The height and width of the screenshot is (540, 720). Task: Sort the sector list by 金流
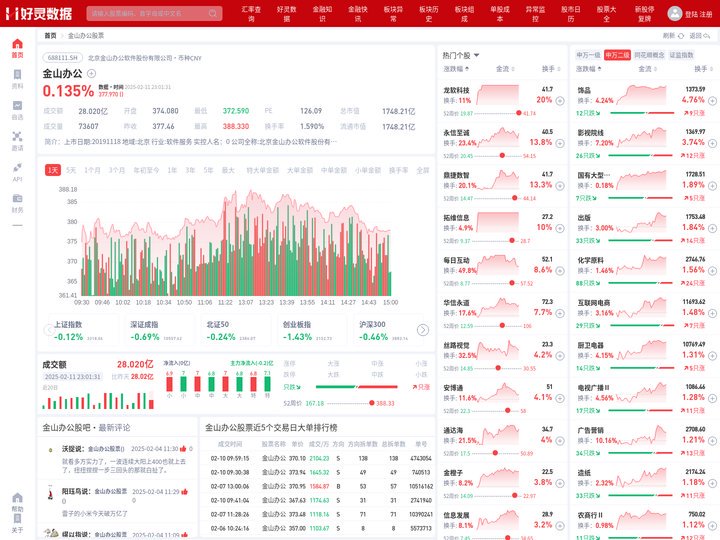(647, 69)
